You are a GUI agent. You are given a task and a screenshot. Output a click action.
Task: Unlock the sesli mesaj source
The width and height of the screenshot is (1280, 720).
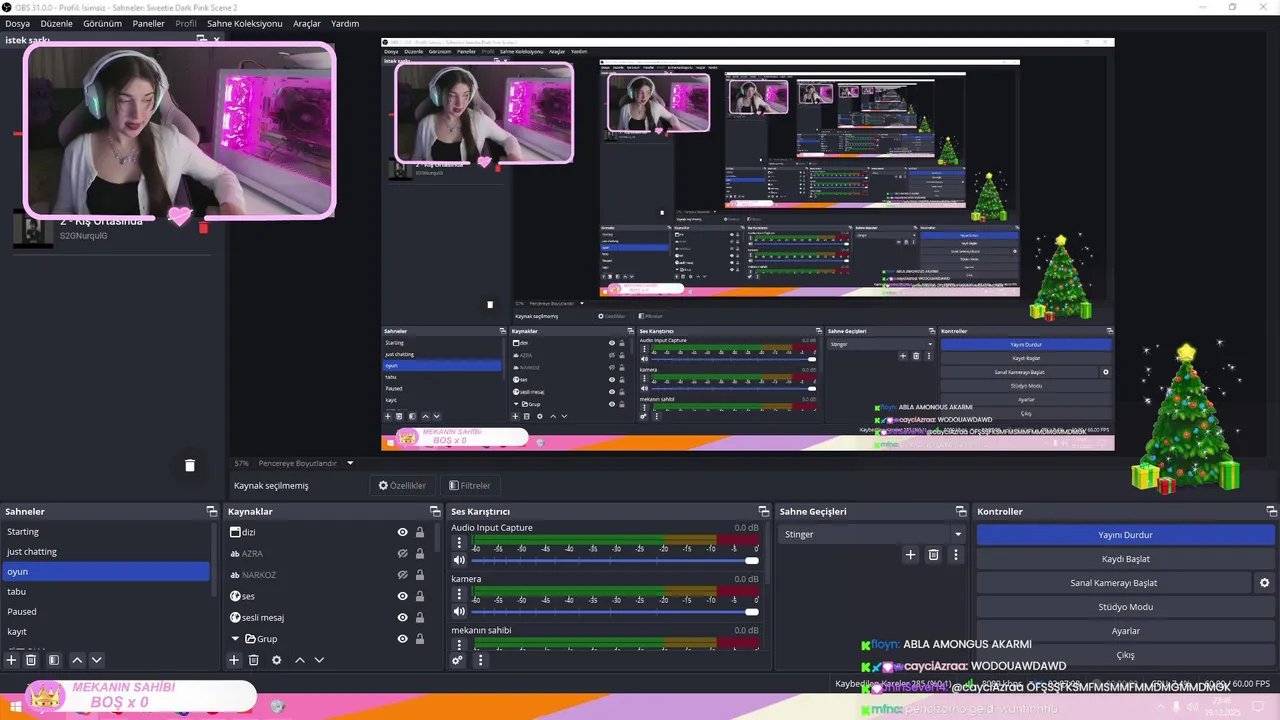(420, 618)
